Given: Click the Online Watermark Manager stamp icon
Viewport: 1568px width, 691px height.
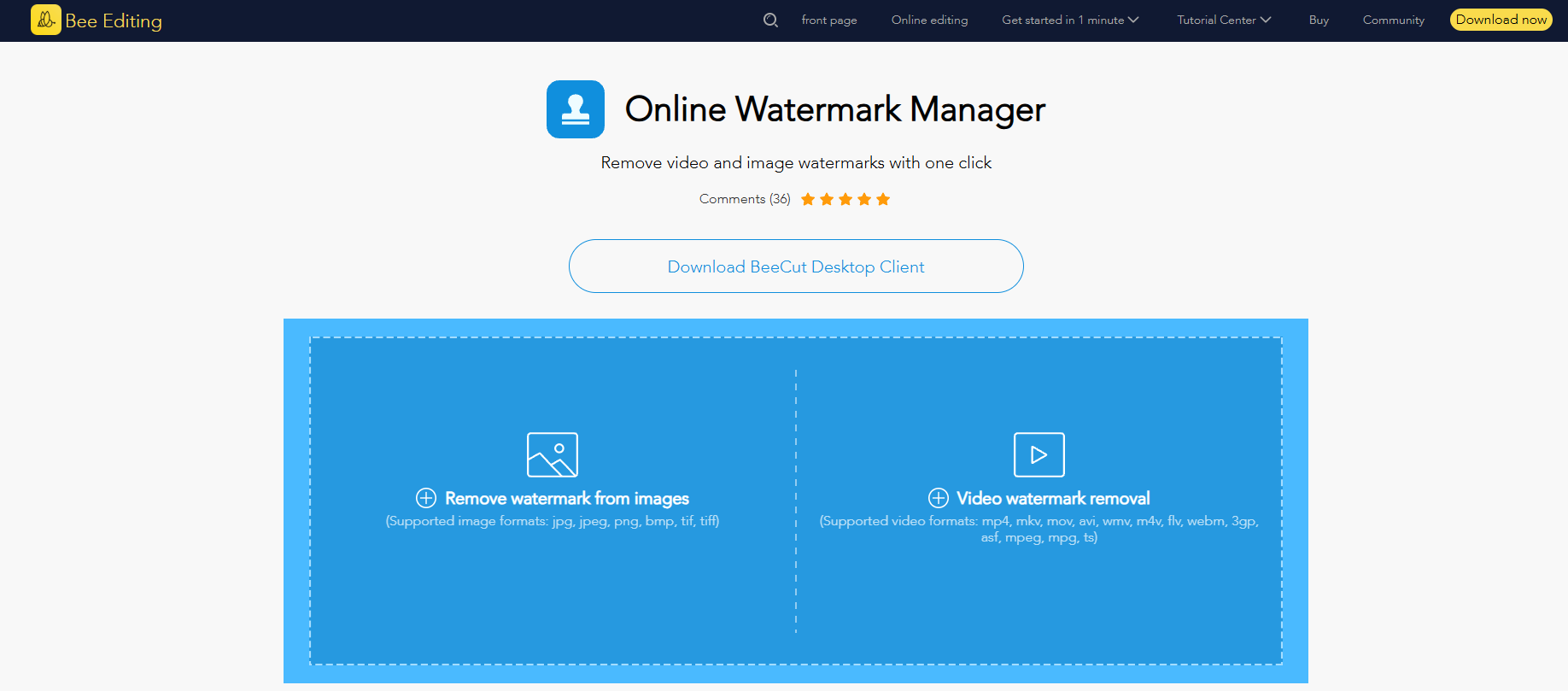Looking at the screenshot, I should pyautogui.click(x=576, y=109).
